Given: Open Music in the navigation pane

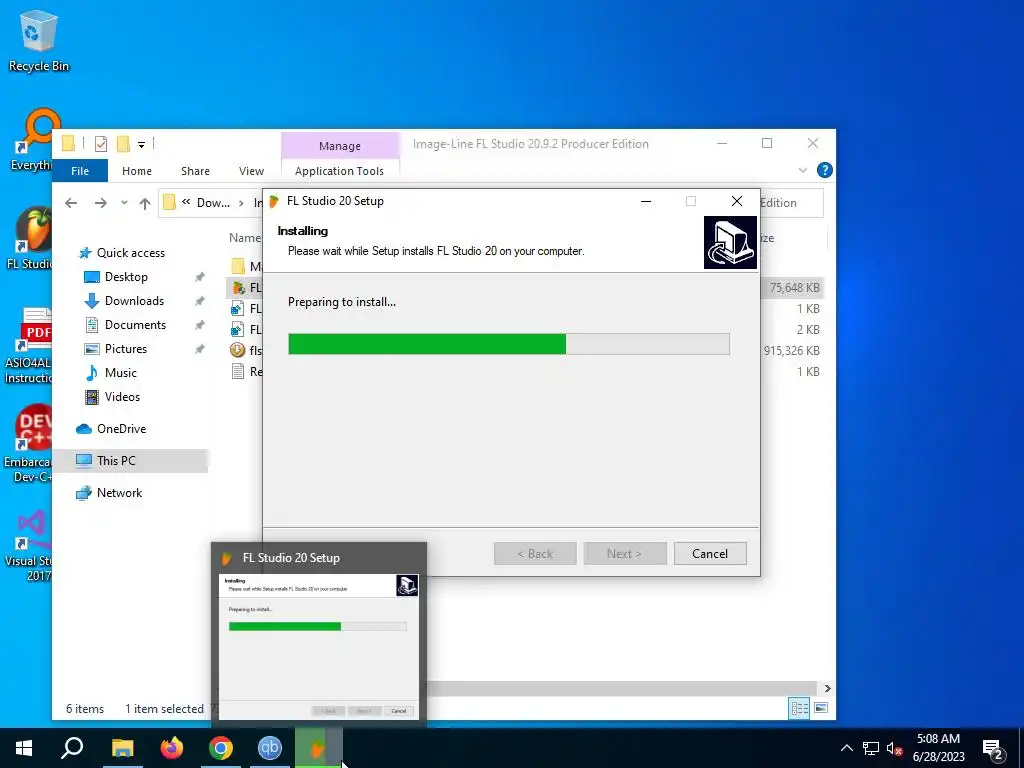Looking at the screenshot, I should tap(121, 373).
